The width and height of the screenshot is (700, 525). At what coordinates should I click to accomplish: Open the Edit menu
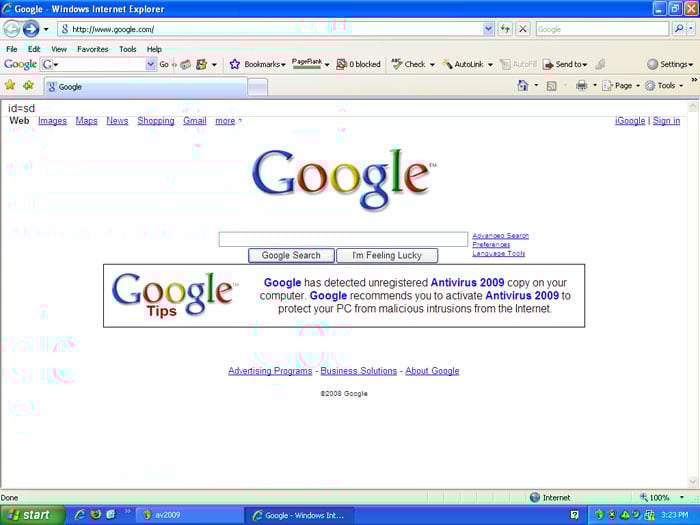34,49
